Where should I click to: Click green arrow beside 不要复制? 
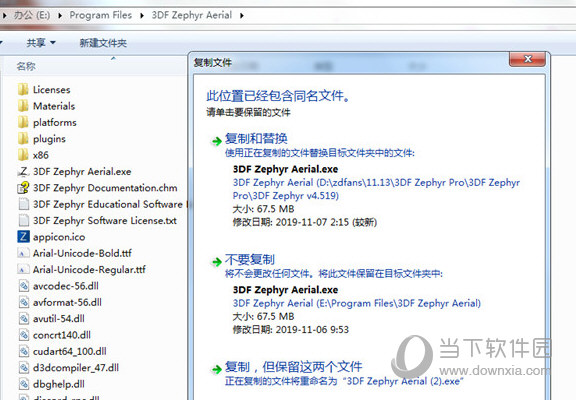(216, 262)
